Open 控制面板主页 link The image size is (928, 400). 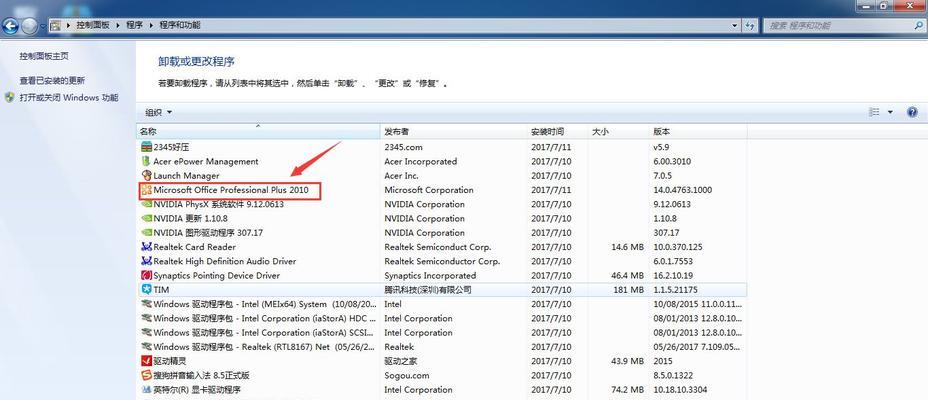44,56
